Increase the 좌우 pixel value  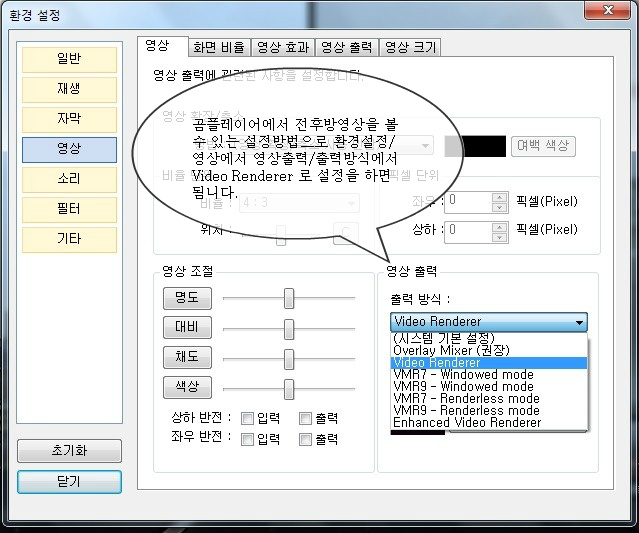pyautogui.click(x=500, y=197)
